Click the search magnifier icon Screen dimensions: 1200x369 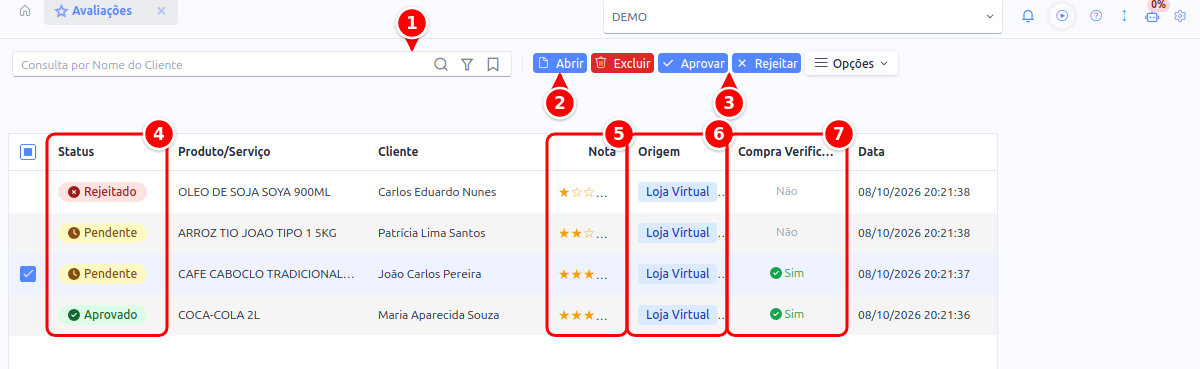(x=440, y=64)
